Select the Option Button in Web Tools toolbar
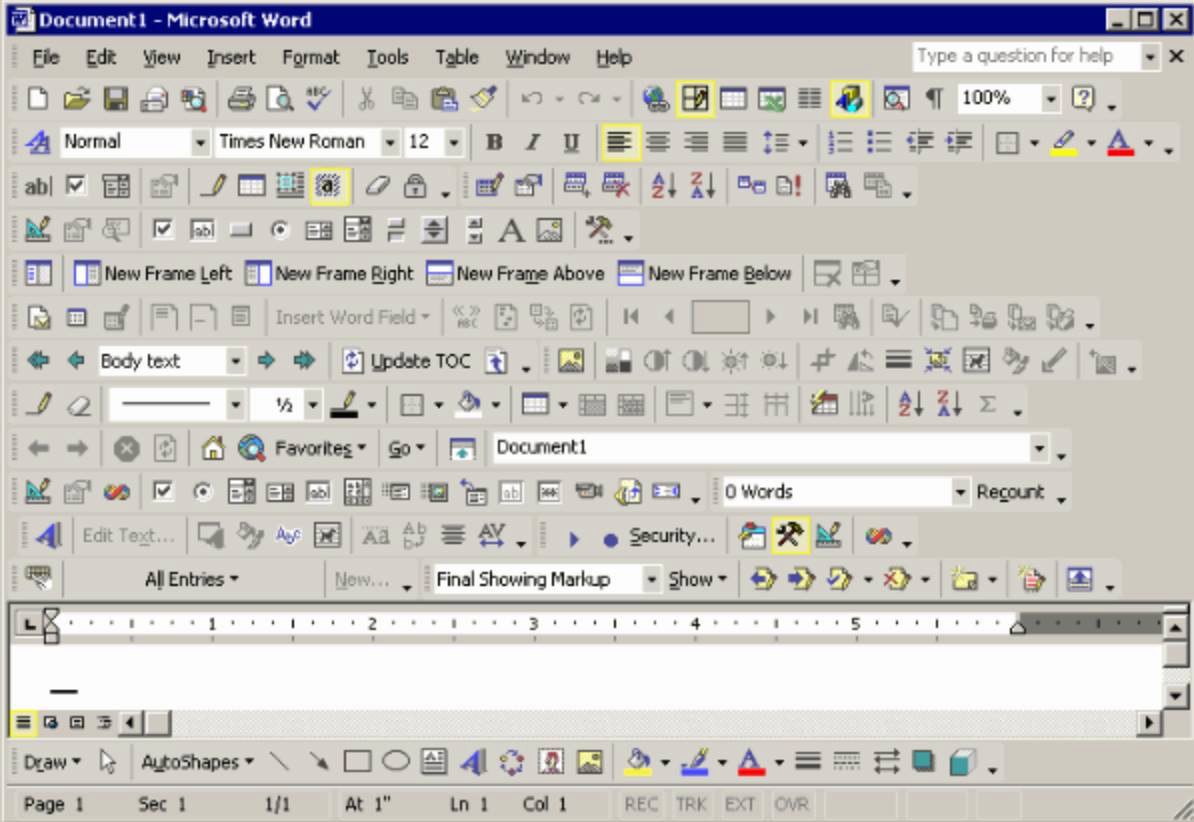1194x822 pixels. click(202, 491)
